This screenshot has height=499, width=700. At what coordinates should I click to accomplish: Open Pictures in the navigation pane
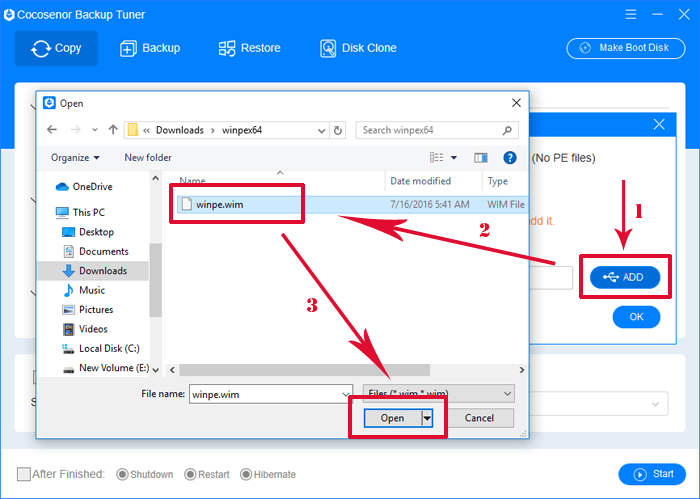[x=88, y=309]
